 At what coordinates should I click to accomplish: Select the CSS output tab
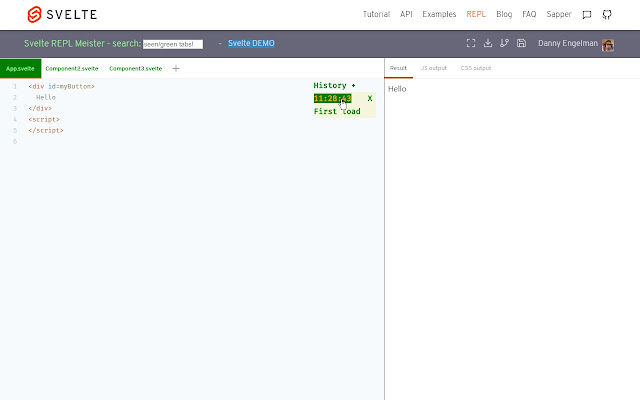pos(476,68)
